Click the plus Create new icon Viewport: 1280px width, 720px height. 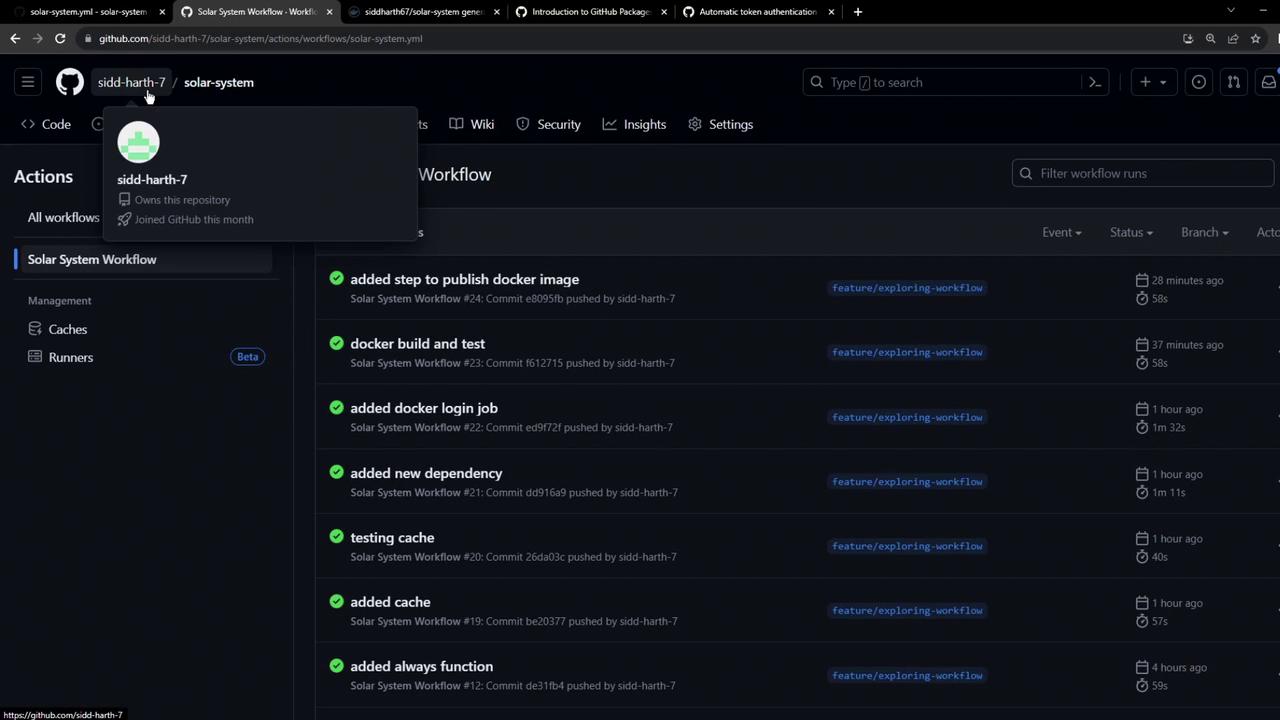pyautogui.click(x=1145, y=82)
